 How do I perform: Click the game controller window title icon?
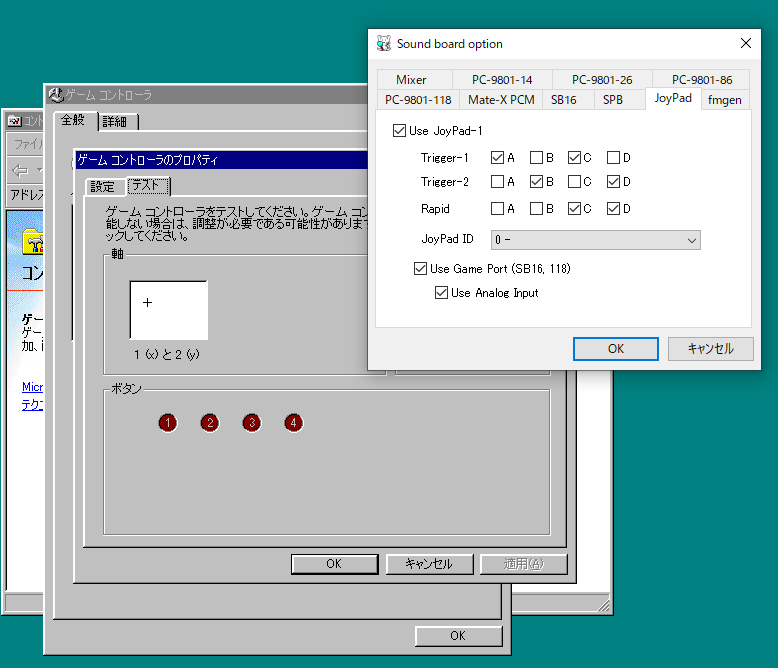[x=56, y=95]
